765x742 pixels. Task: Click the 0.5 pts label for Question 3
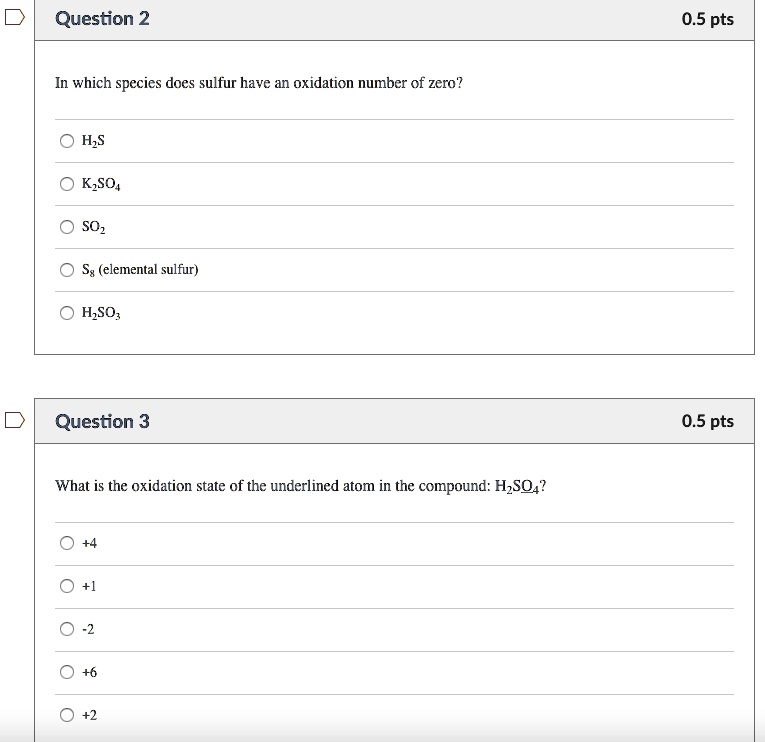[x=707, y=421]
